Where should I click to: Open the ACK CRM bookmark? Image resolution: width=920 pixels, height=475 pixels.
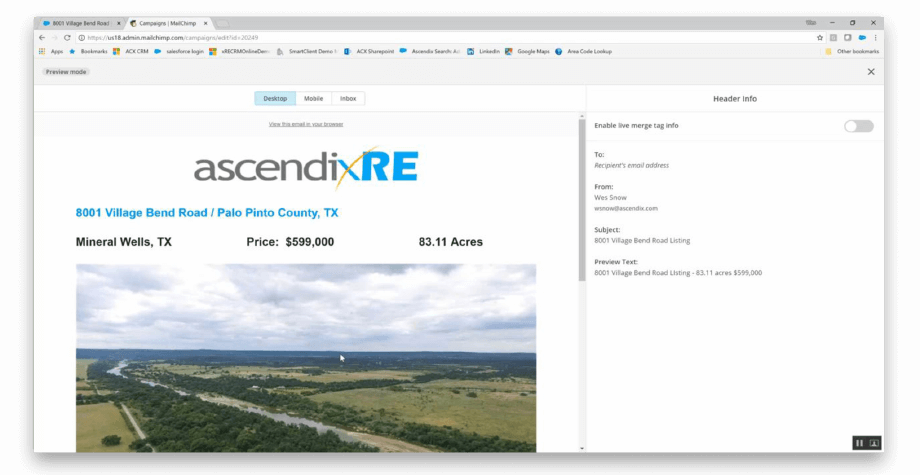[x=130, y=52]
